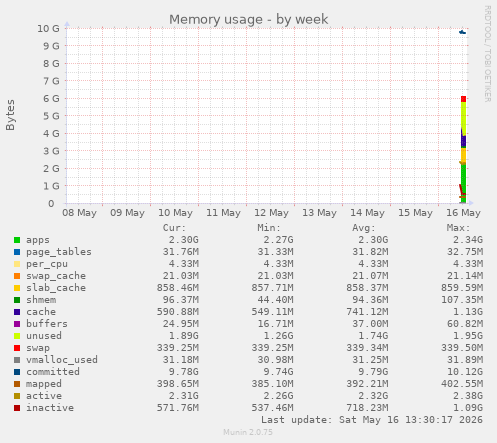Click the '08 May' x-axis label
The width and height of the screenshot is (497, 443).
click(79, 213)
